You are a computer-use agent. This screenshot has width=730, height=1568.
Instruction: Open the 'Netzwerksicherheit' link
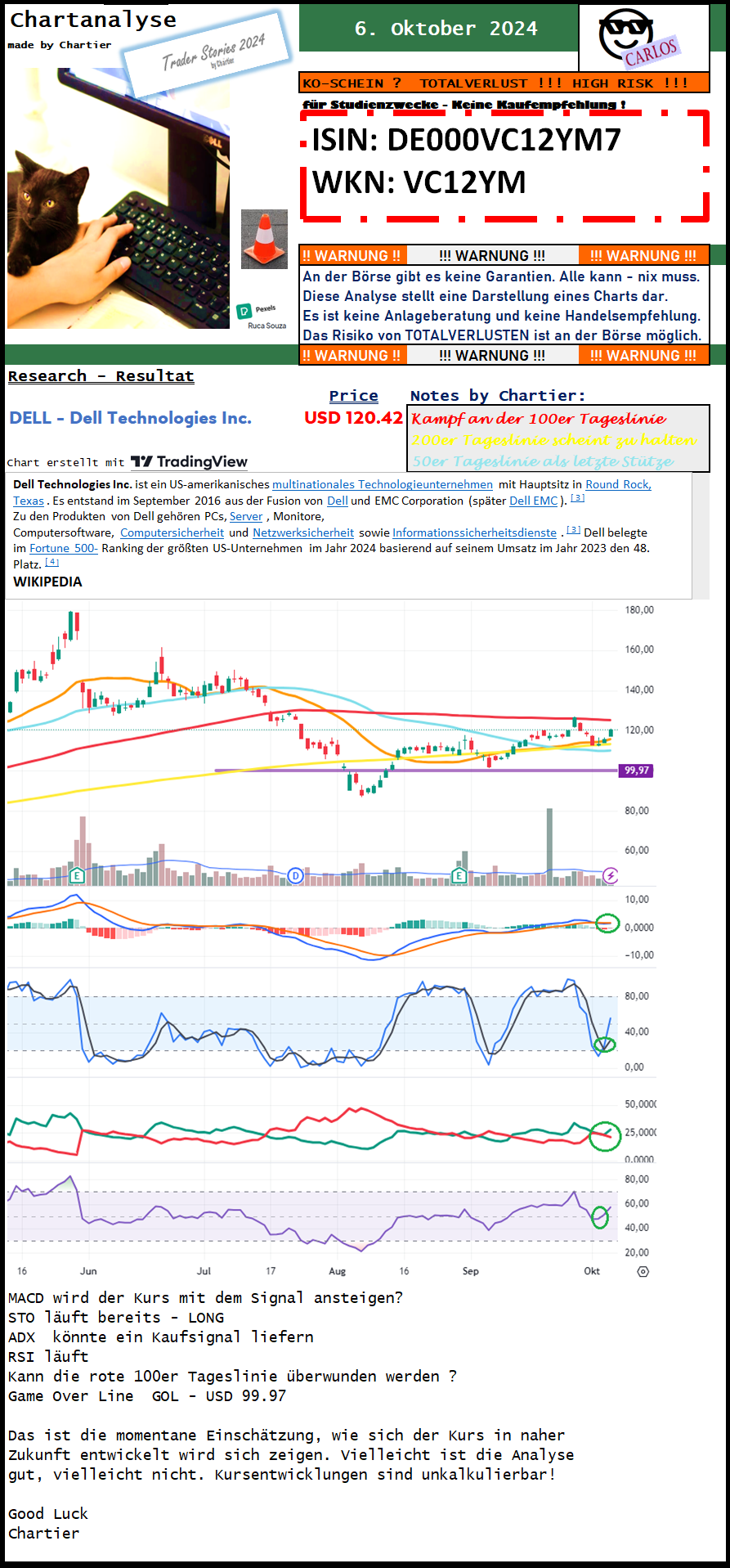(x=303, y=532)
